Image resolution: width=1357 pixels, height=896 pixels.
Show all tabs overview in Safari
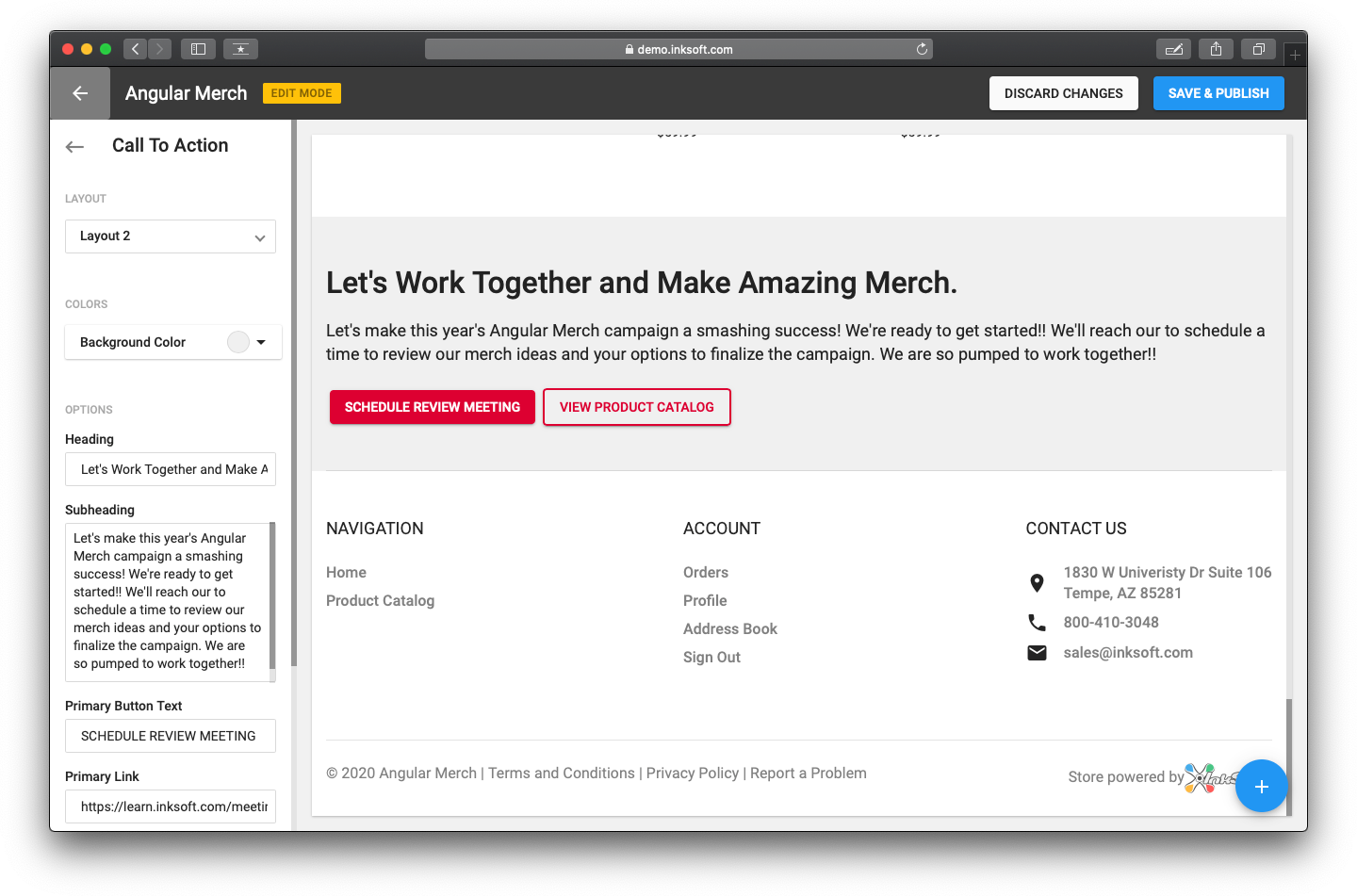coord(1258,49)
